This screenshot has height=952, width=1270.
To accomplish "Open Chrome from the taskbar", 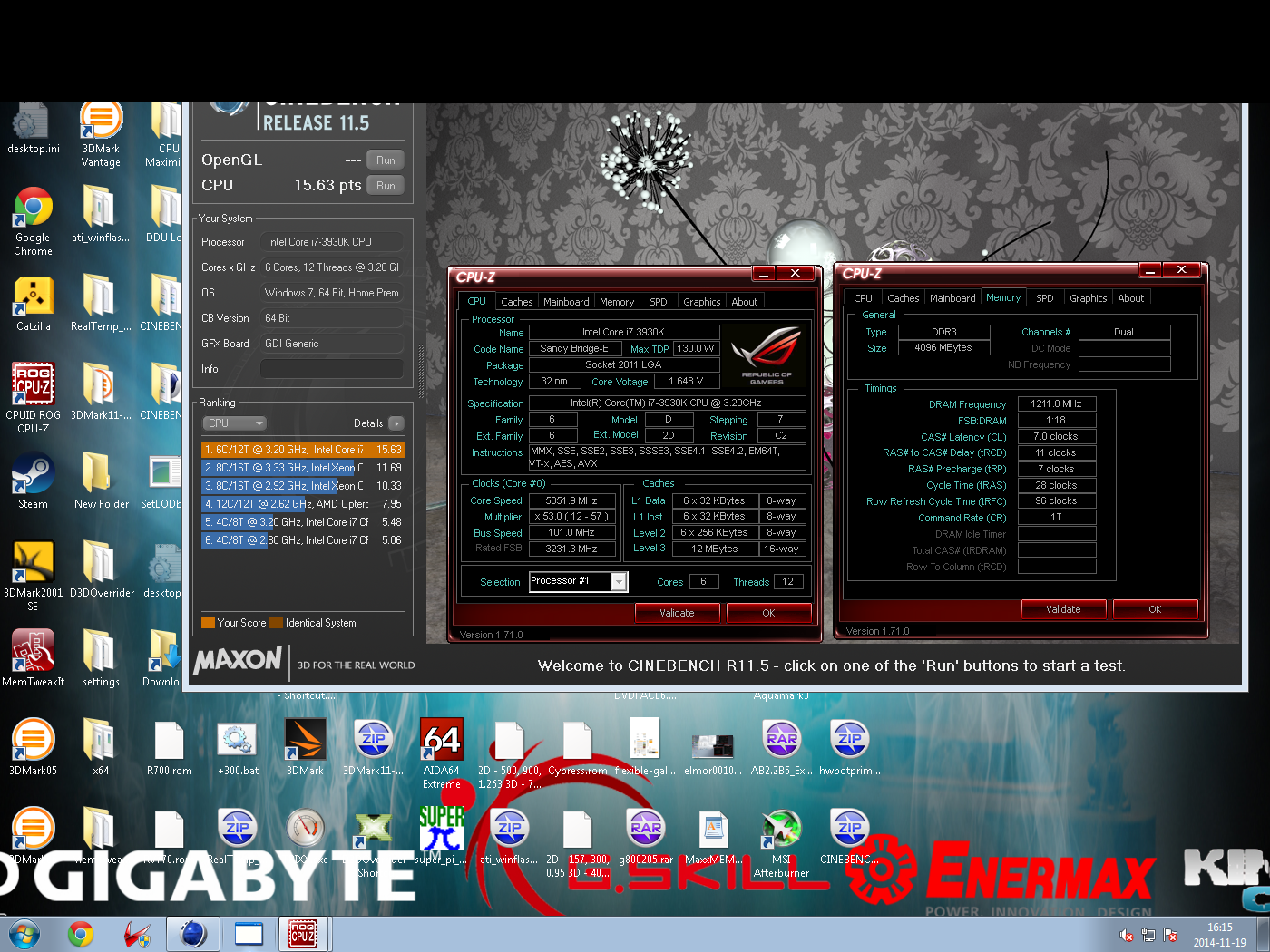I will 81,934.
